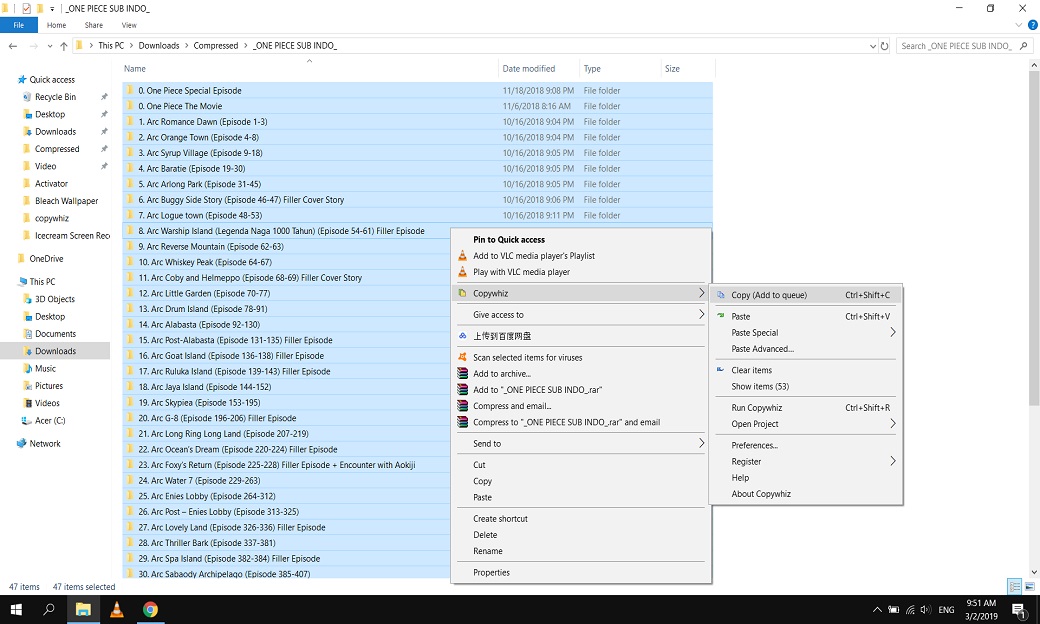Viewport: 1040px width, 624px height.
Task: Open the View ribbon tab
Action: tap(129, 25)
